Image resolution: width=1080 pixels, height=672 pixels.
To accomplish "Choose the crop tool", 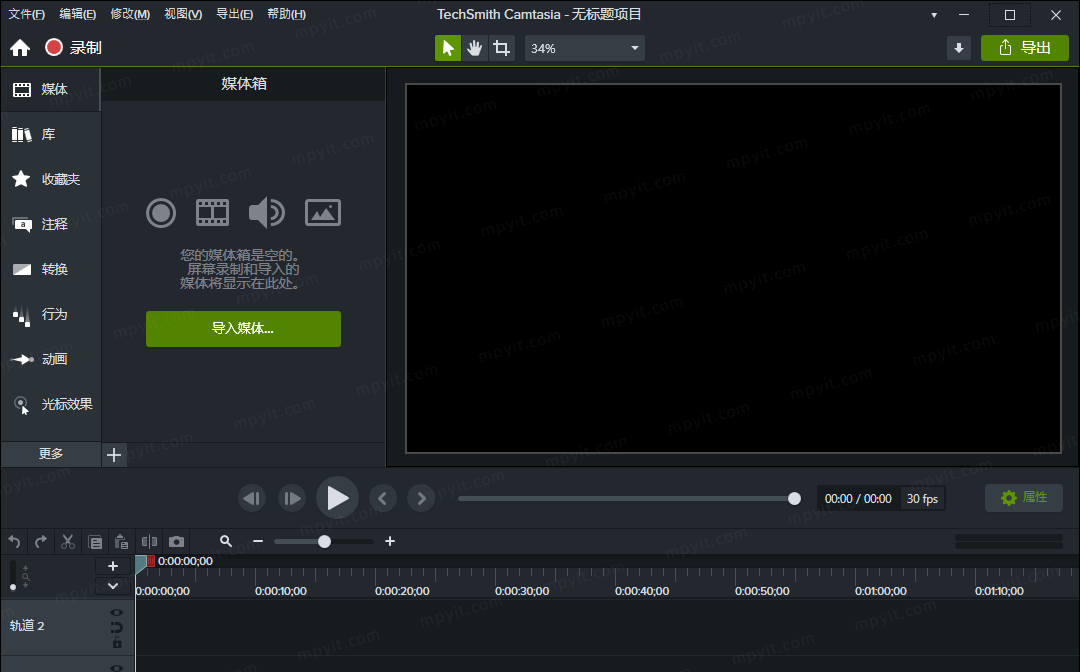I will point(501,48).
